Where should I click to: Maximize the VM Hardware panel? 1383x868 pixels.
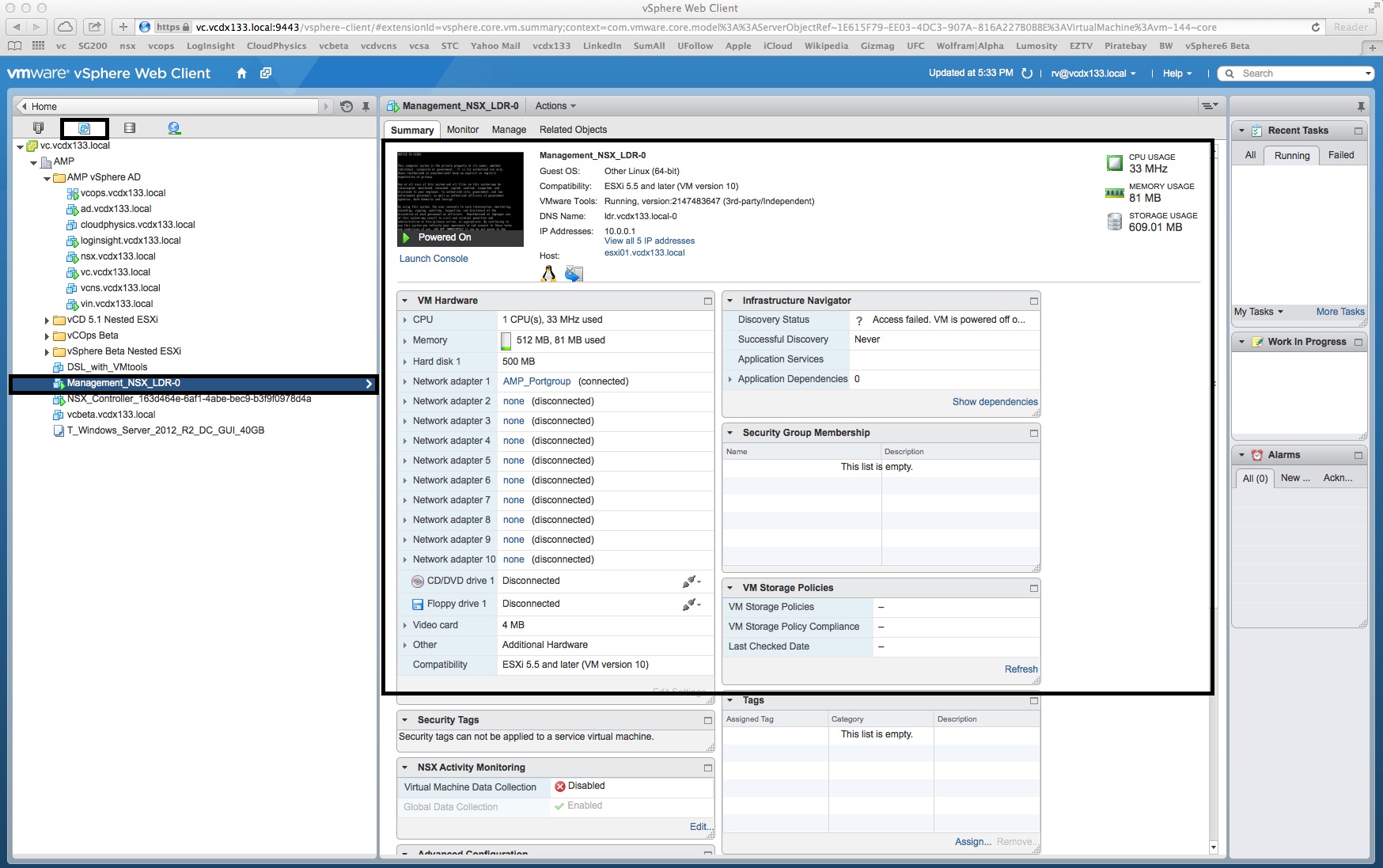707,301
